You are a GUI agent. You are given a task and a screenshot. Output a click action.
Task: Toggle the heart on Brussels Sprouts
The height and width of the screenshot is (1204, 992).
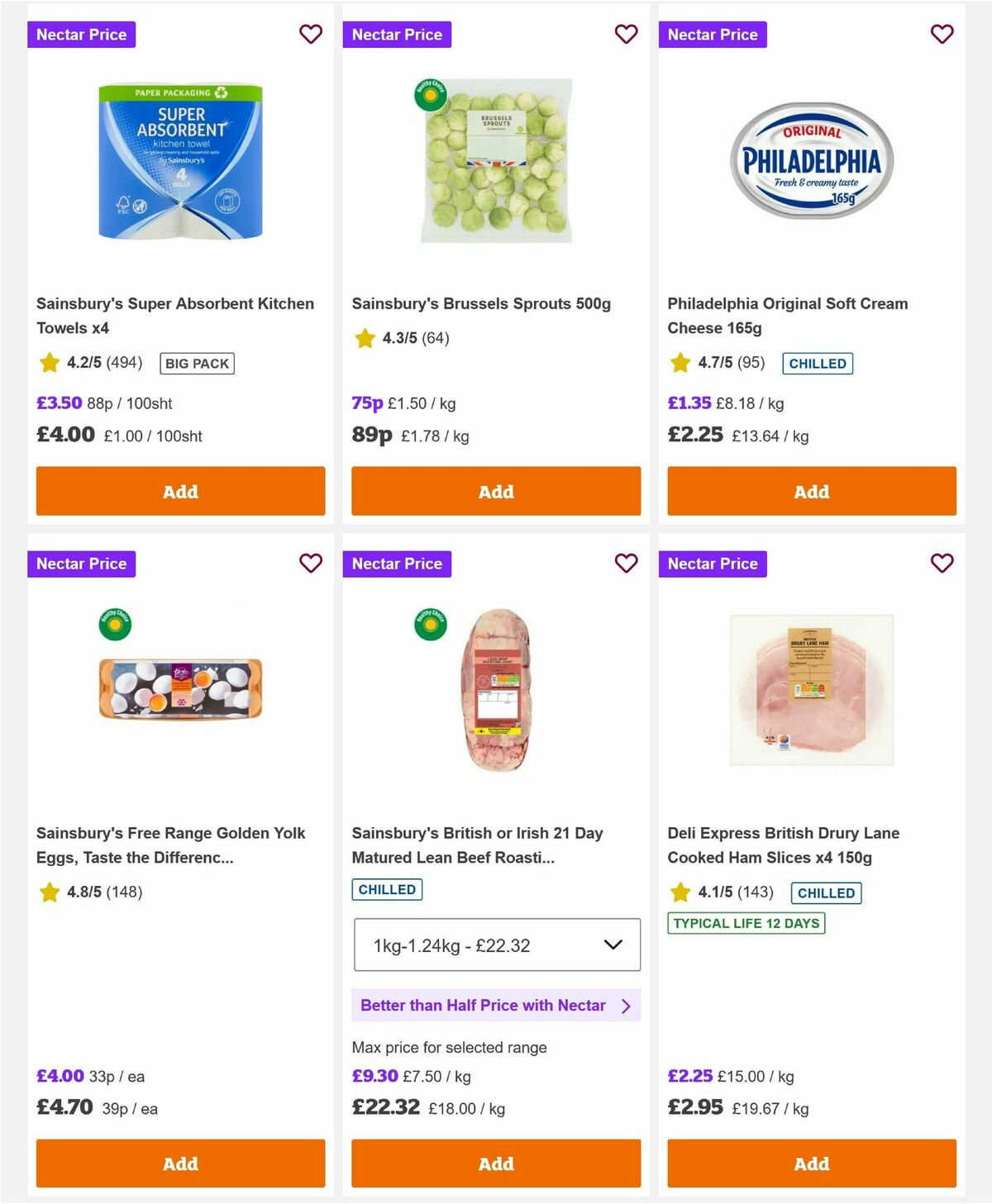point(627,34)
